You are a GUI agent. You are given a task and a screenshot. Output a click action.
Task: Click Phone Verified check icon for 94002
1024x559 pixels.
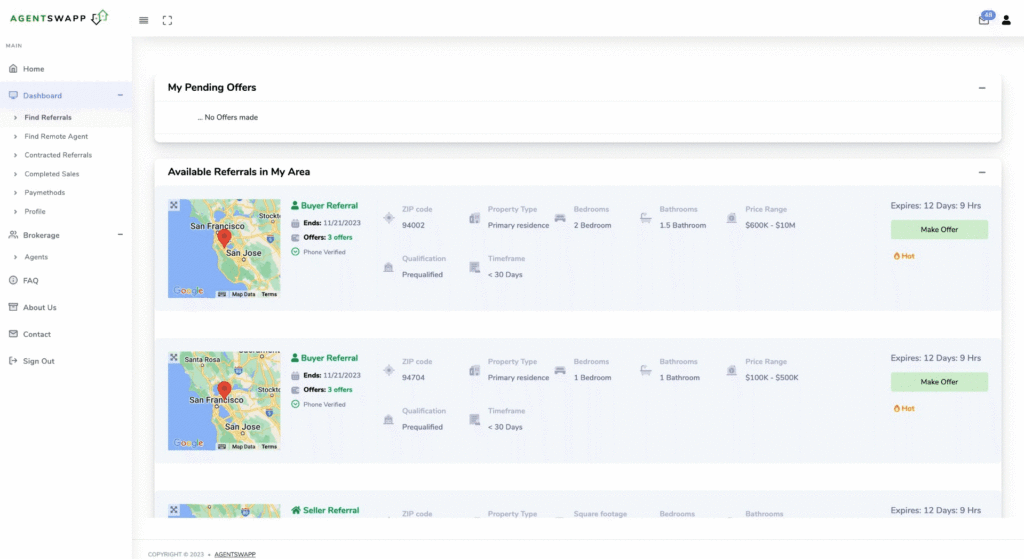point(295,251)
